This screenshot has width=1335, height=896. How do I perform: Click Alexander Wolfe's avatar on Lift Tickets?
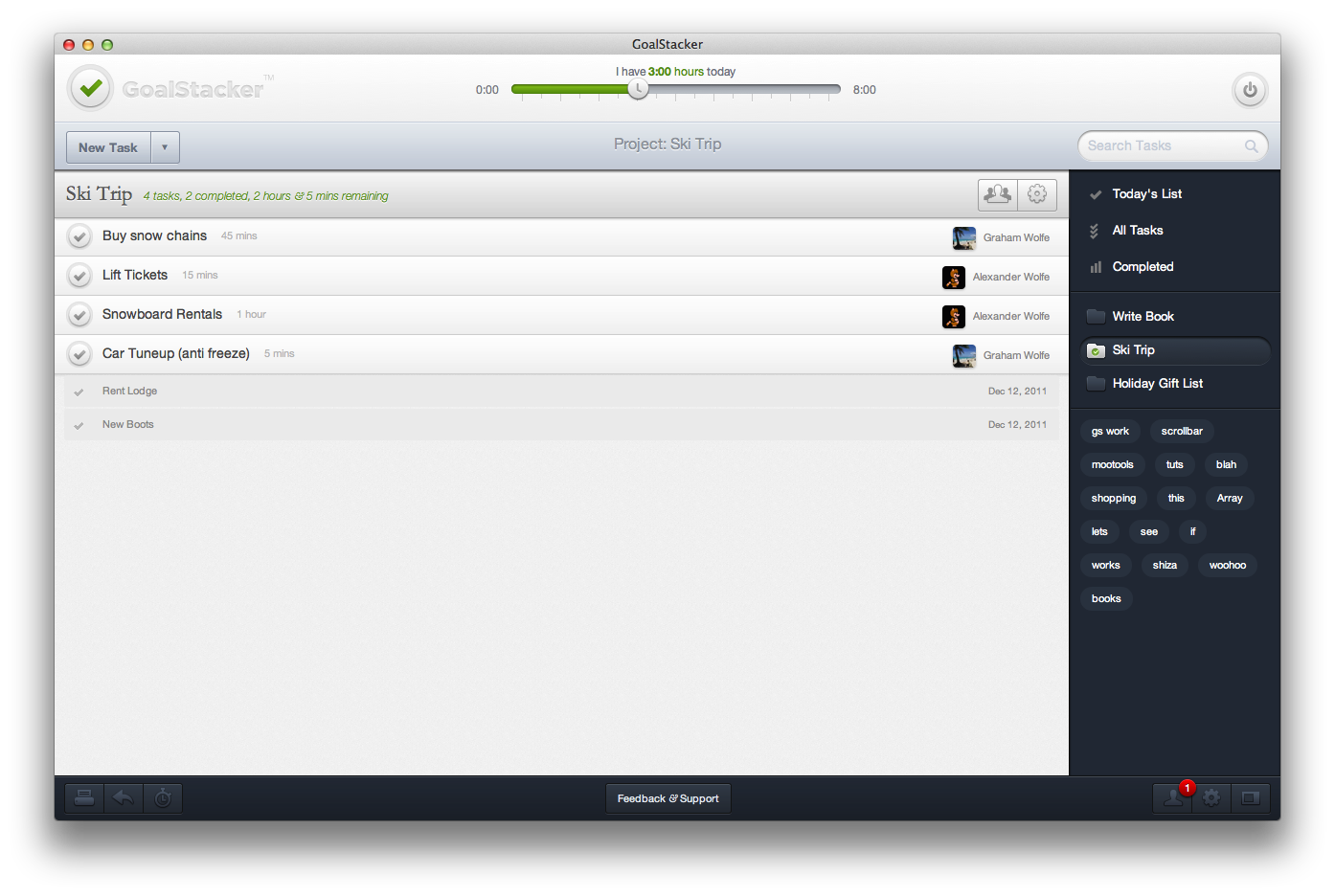pos(954,277)
